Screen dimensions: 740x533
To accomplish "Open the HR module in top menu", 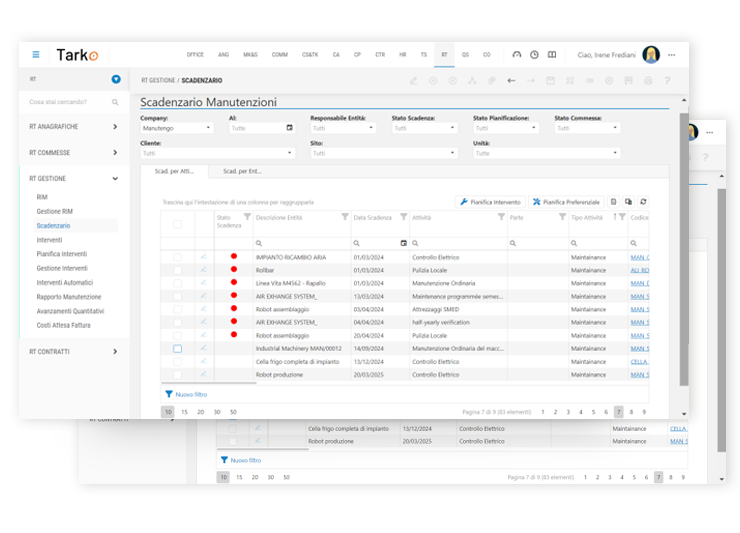I will pos(403,55).
